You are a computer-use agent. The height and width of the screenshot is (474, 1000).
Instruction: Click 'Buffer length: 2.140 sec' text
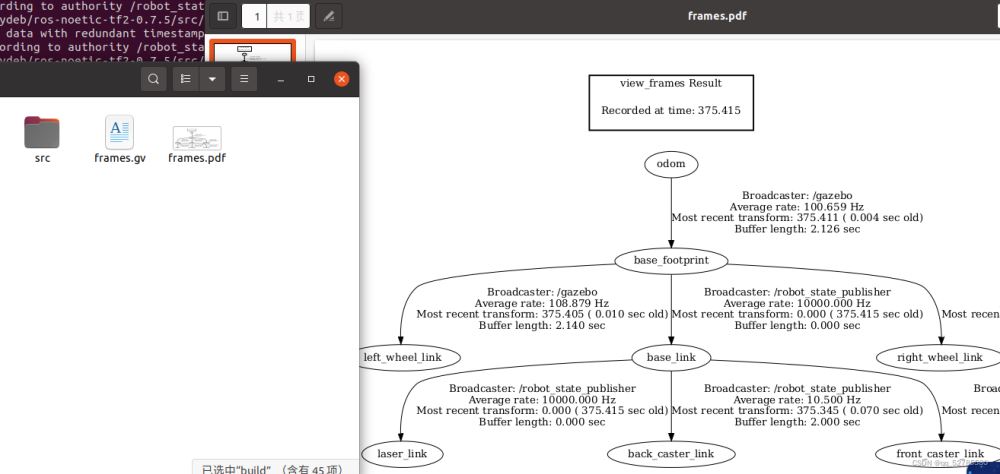(542, 325)
